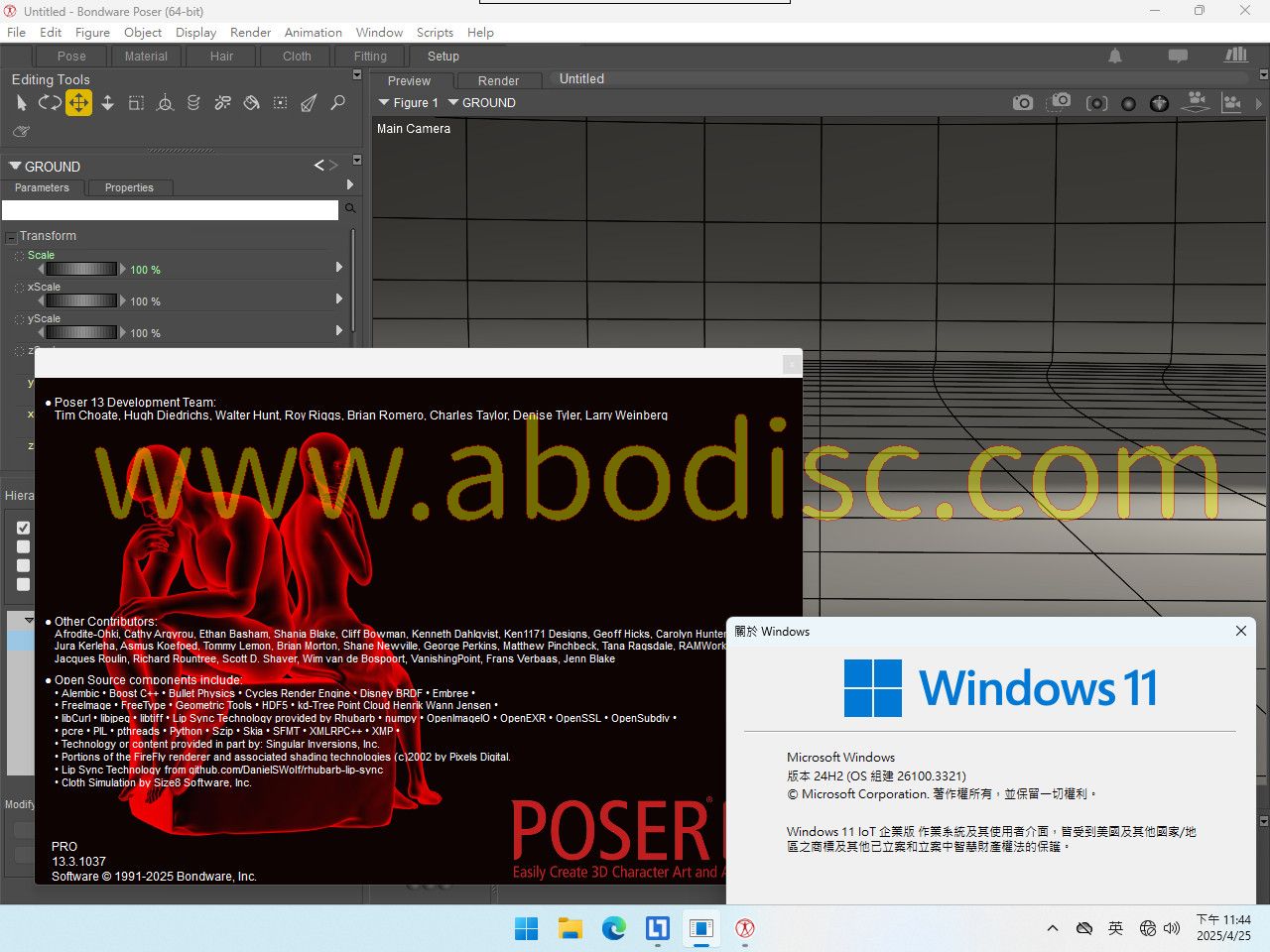This screenshot has height=952, width=1270.
Task: Open the Windows Start menu
Action: [526, 928]
